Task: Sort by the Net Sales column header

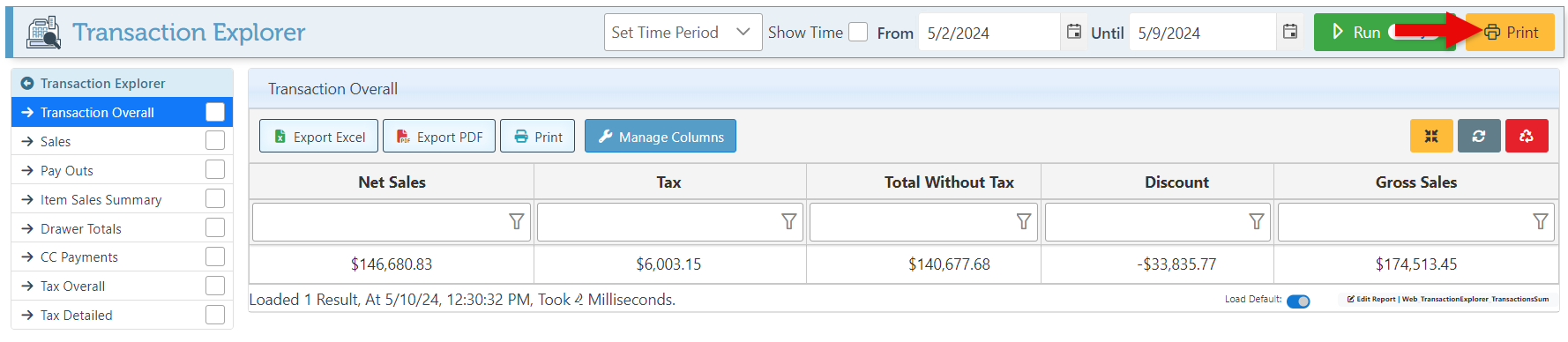Action: tap(392, 182)
